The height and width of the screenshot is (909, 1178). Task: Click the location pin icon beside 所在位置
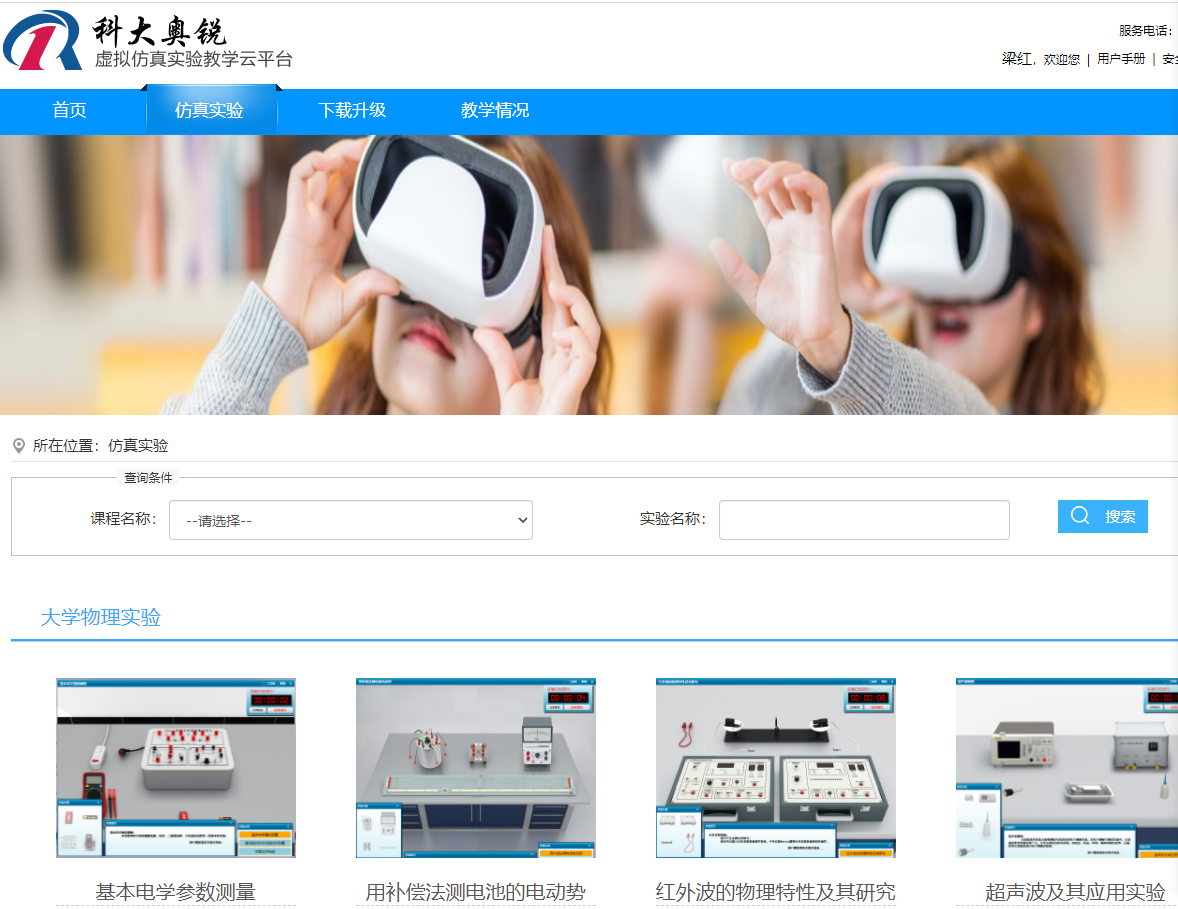(19, 446)
